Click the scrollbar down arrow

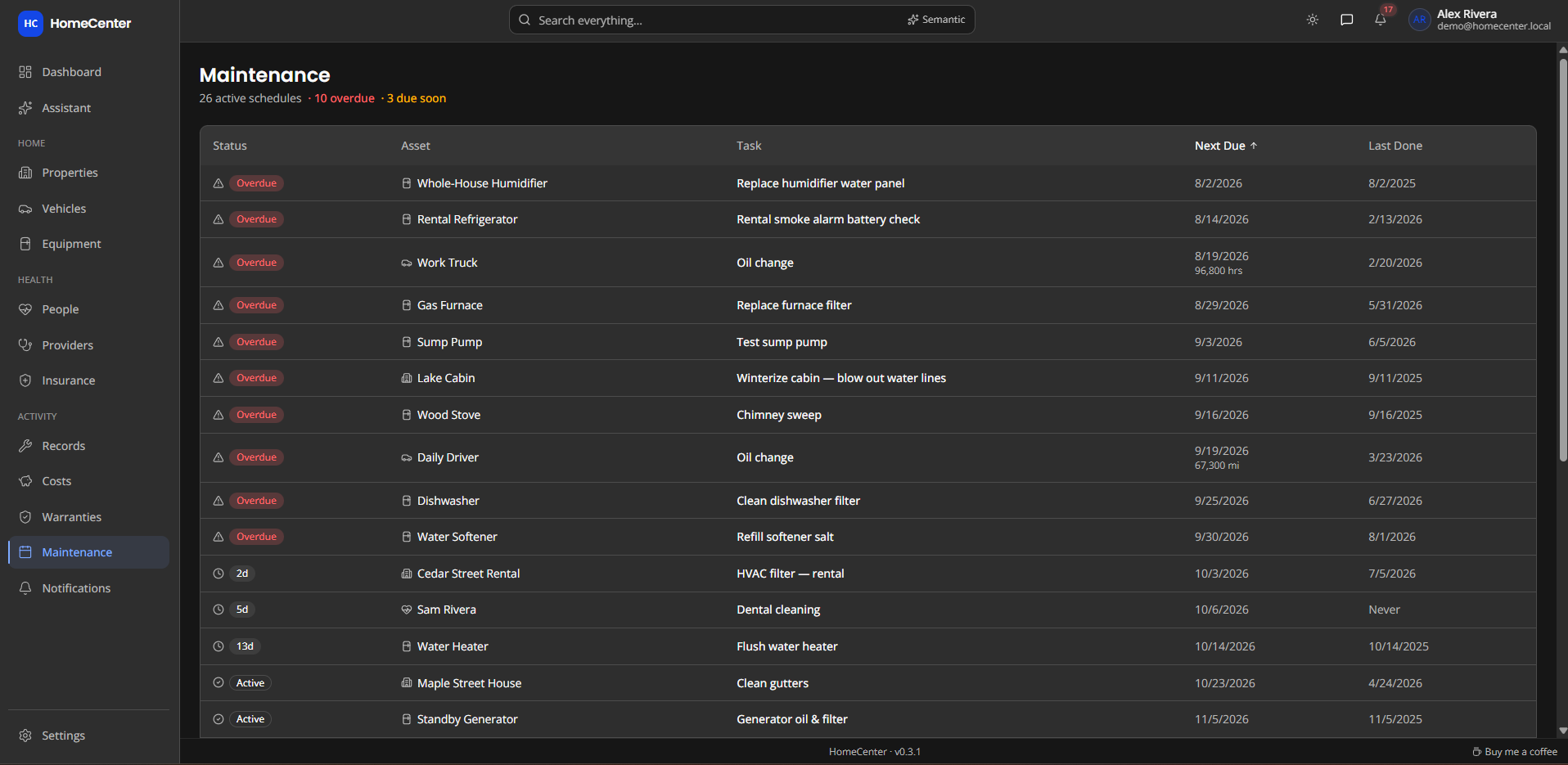[1563, 731]
